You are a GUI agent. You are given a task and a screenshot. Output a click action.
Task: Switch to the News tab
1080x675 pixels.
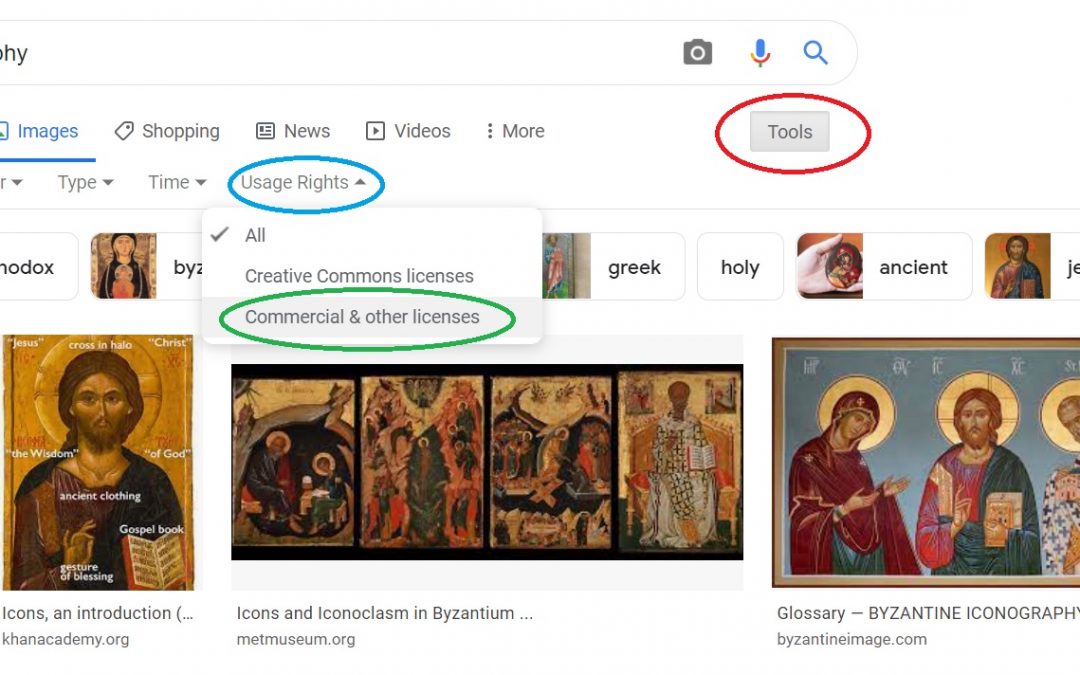pyautogui.click(x=293, y=131)
